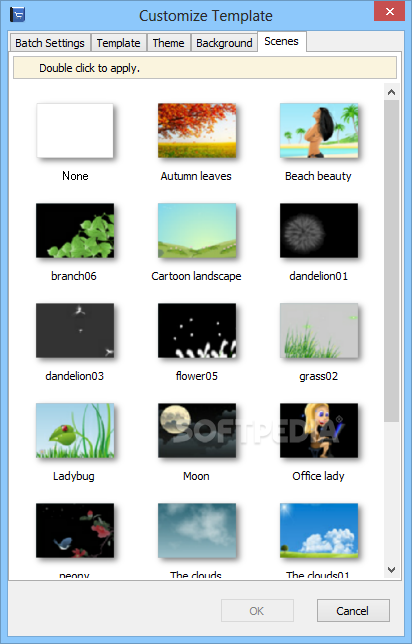412x644 pixels.
Task: Click the scroll up arrow
Action: point(391,92)
